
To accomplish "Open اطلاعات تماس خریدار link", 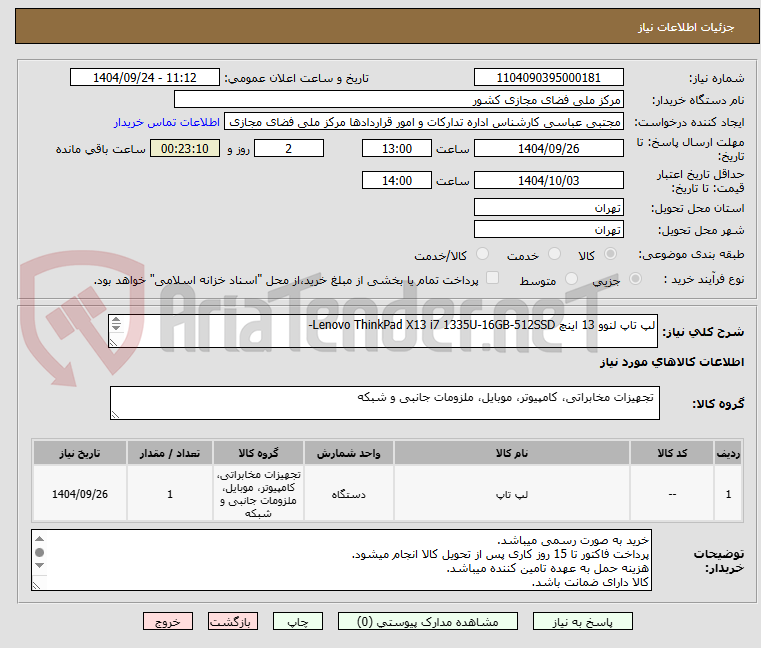I will (167, 122).
